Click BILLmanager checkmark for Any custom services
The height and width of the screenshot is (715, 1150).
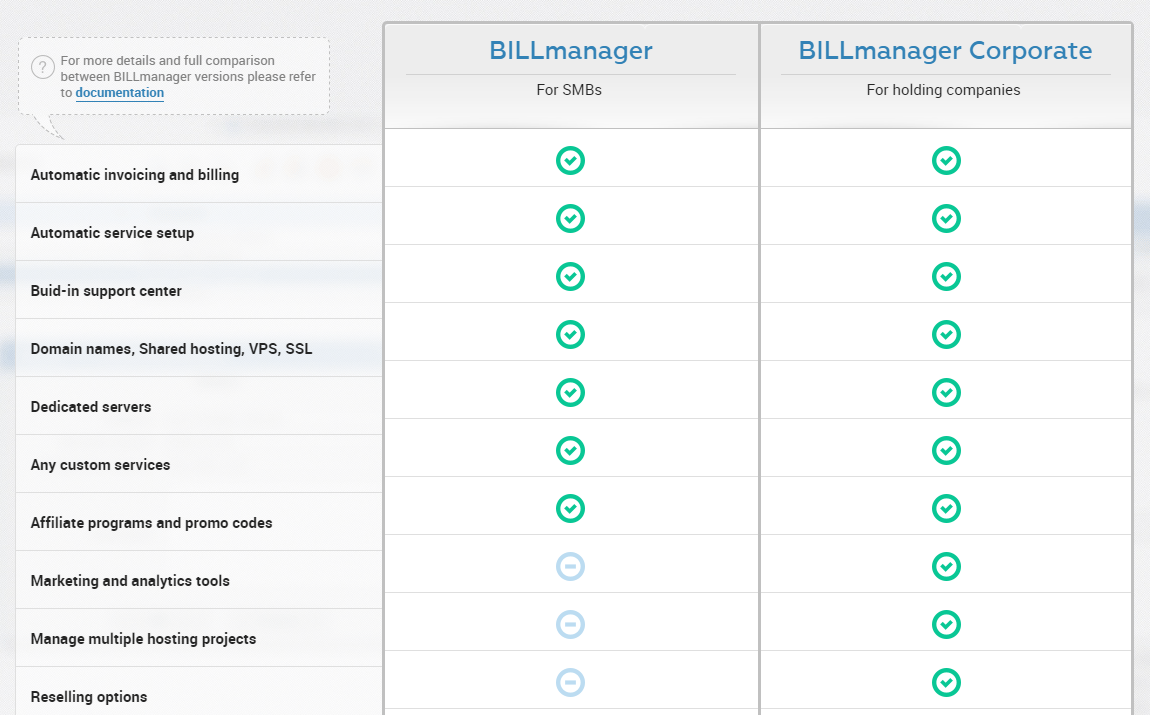coord(571,450)
